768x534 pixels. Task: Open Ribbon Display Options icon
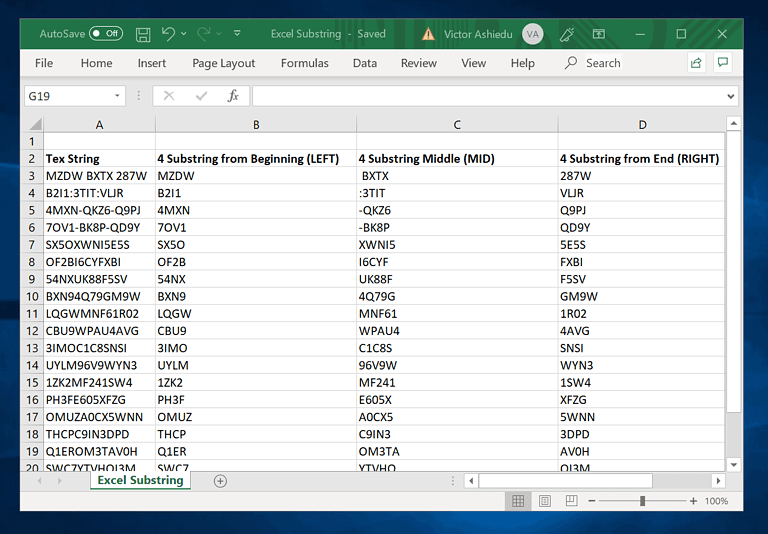pos(599,34)
